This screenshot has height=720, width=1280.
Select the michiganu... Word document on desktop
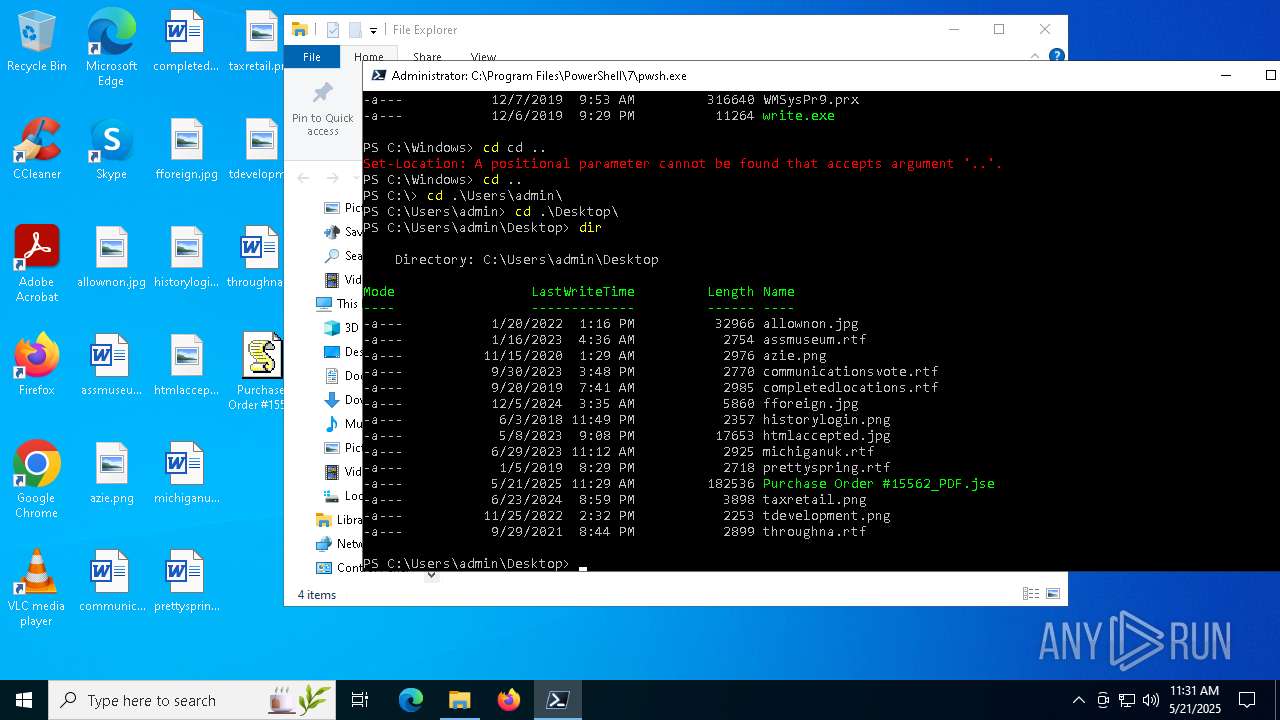pyautogui.click(x=186, y=473)
